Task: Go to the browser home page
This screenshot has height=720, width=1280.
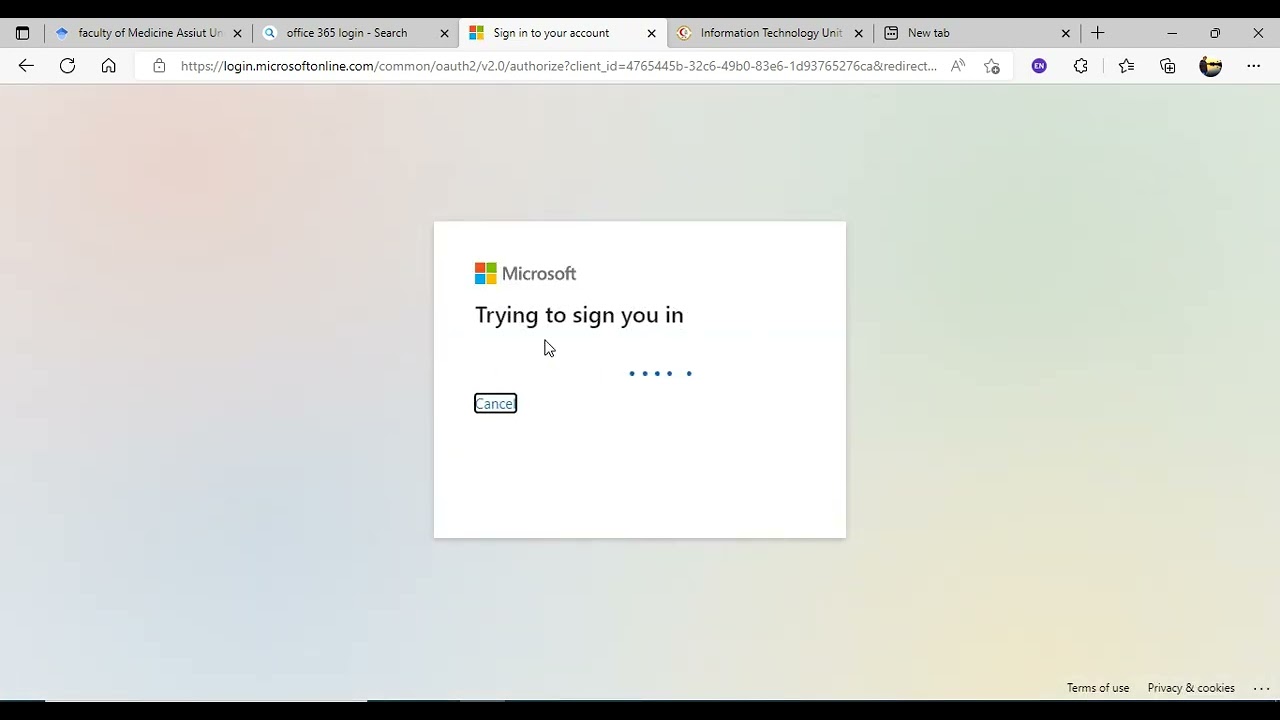Action: [x=108, y=66]
